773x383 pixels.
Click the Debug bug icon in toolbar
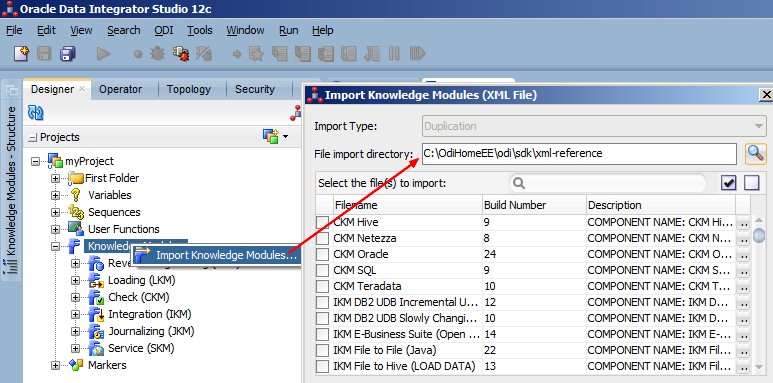(157, 53)
